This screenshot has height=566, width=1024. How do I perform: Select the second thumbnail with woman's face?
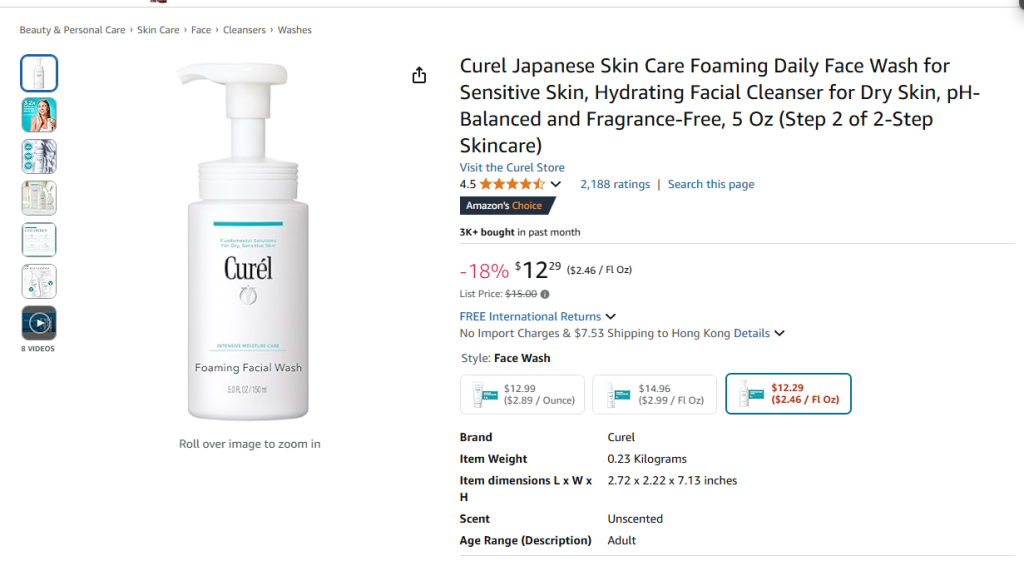39,115
